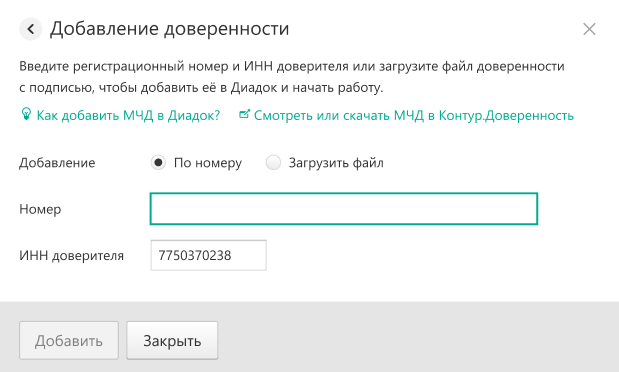Click the Добавление row label
This screenshot has height=372, width=619.
57,163
